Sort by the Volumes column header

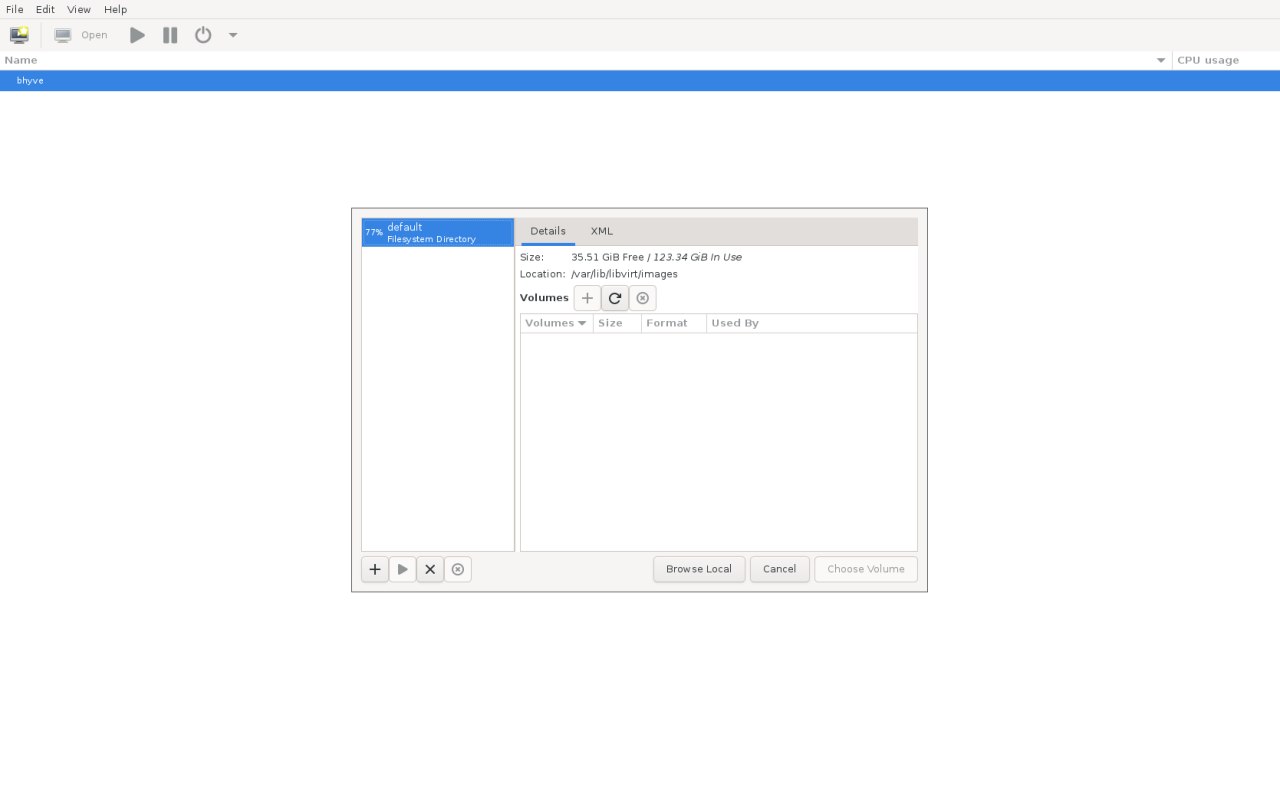[555, 323]
